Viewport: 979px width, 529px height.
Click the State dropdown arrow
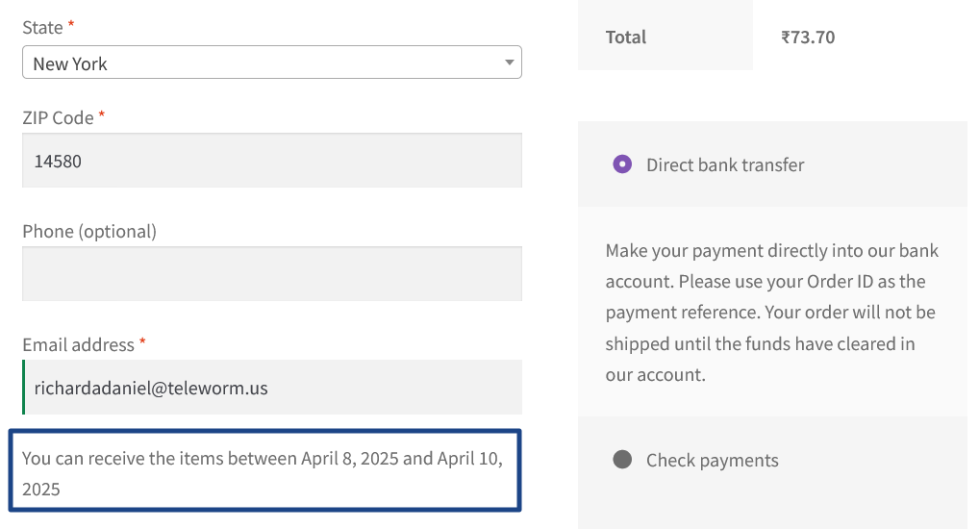click(509, 63)
